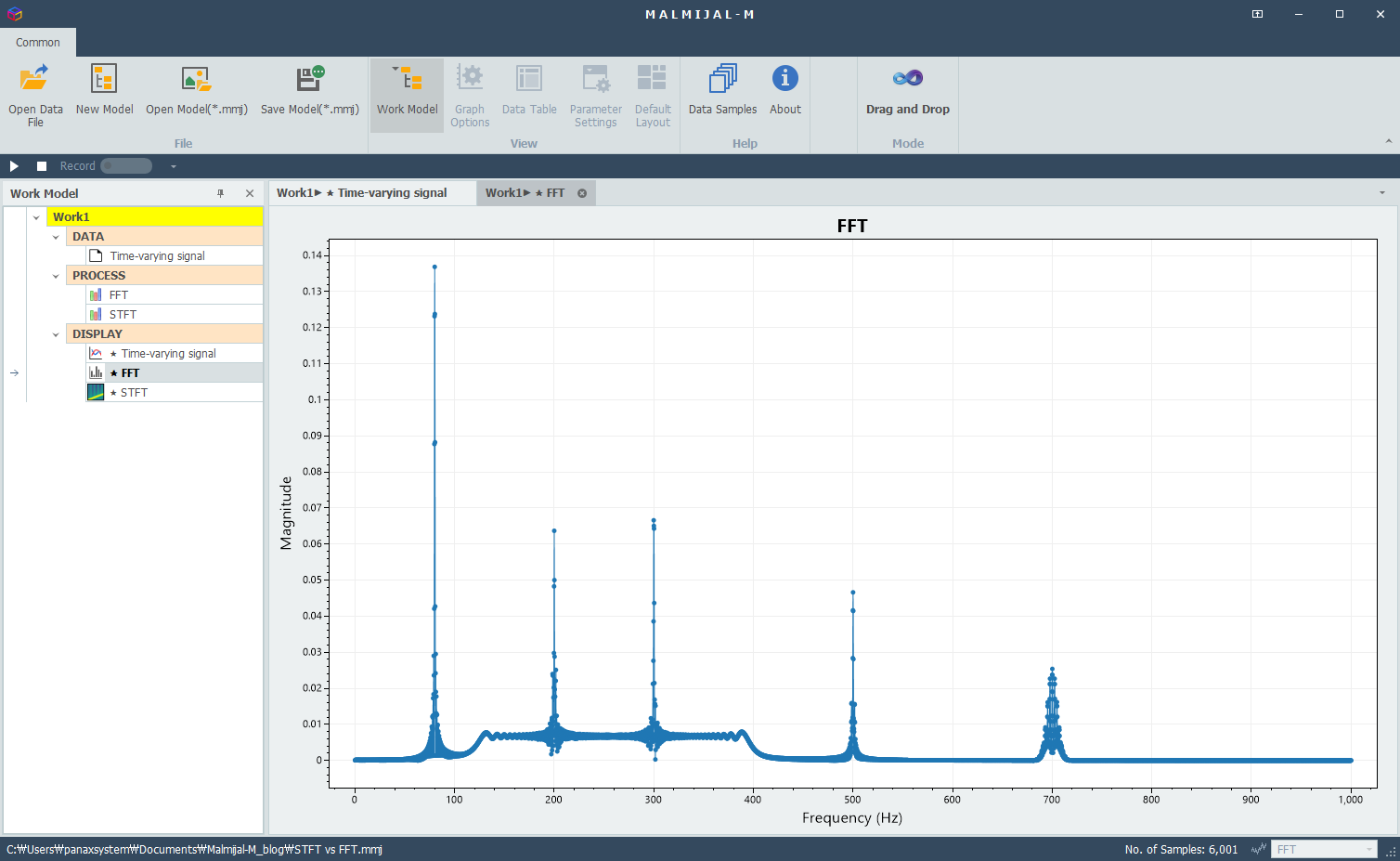Collapse the DISPLAY section
The height and width of the screenshot is (861, 1400).
point(56,334)
